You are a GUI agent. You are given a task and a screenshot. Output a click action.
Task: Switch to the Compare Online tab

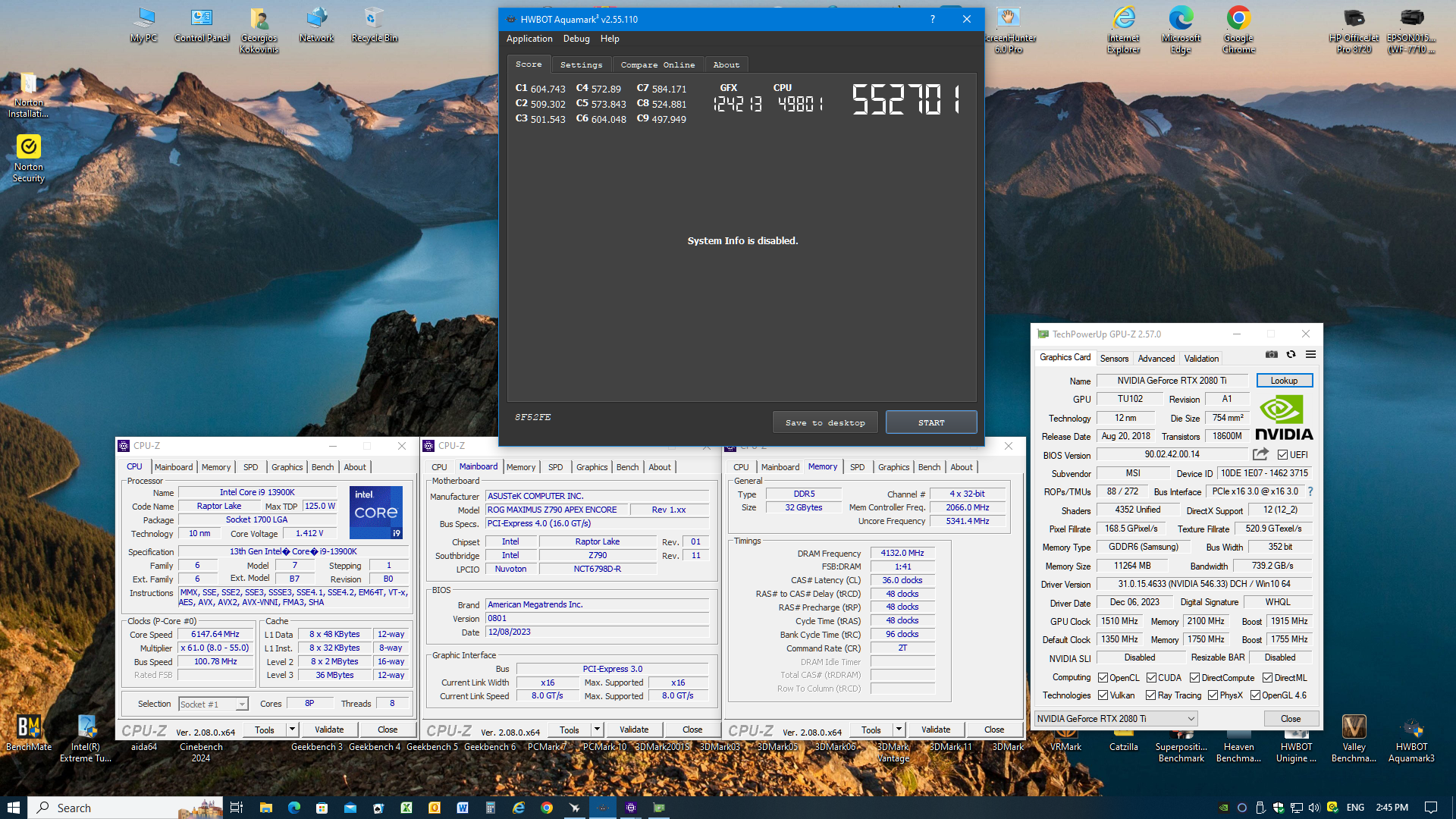657,65
